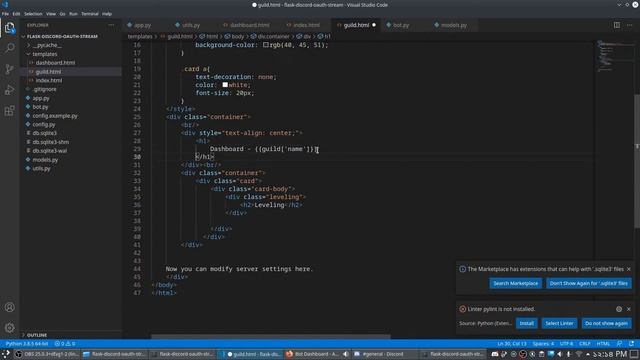Open pylint notification gear settings
This screenshot has width=640, height=360.
(x=619, y=309)
